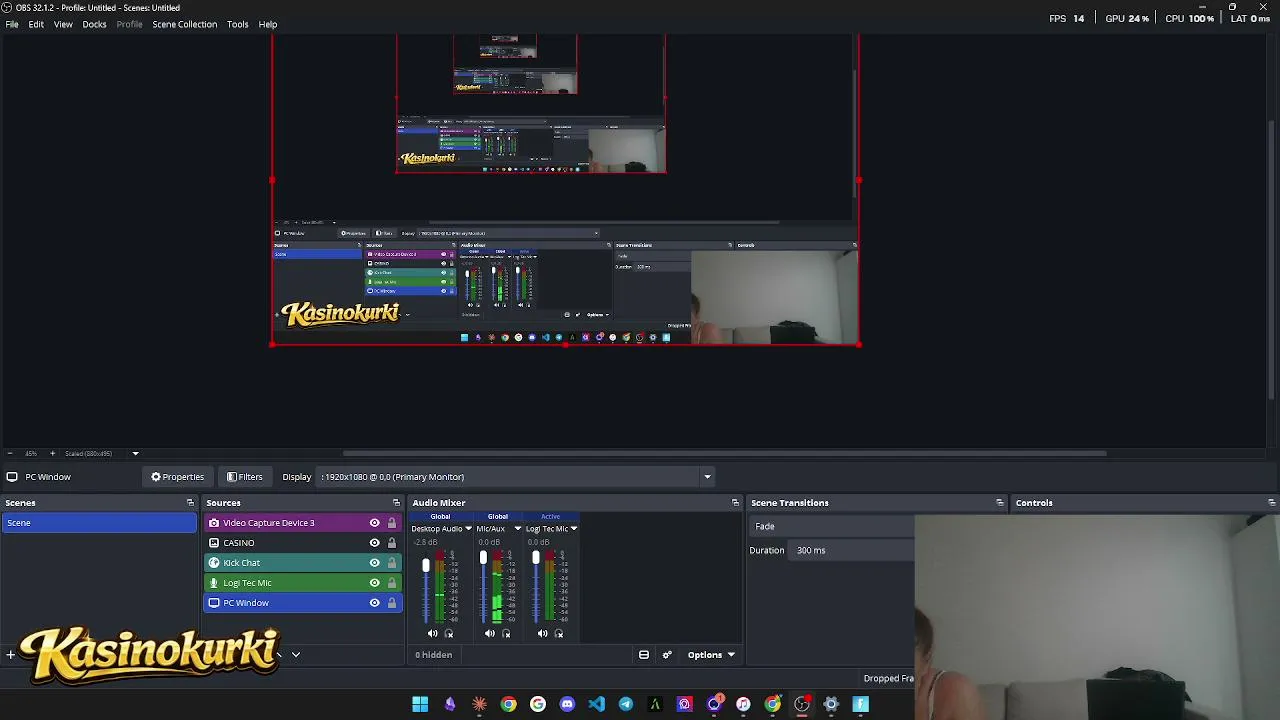Open the Help menu
1280x720 pixels.
(x=268, y=24)
